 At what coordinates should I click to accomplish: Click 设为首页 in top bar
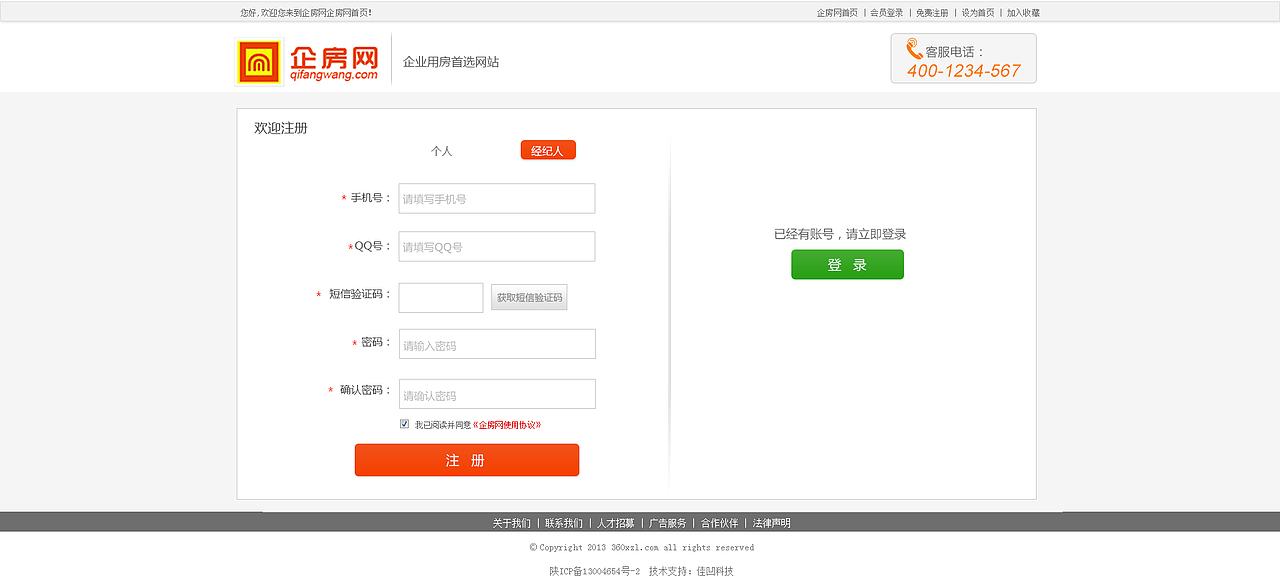tap(978, 13)
